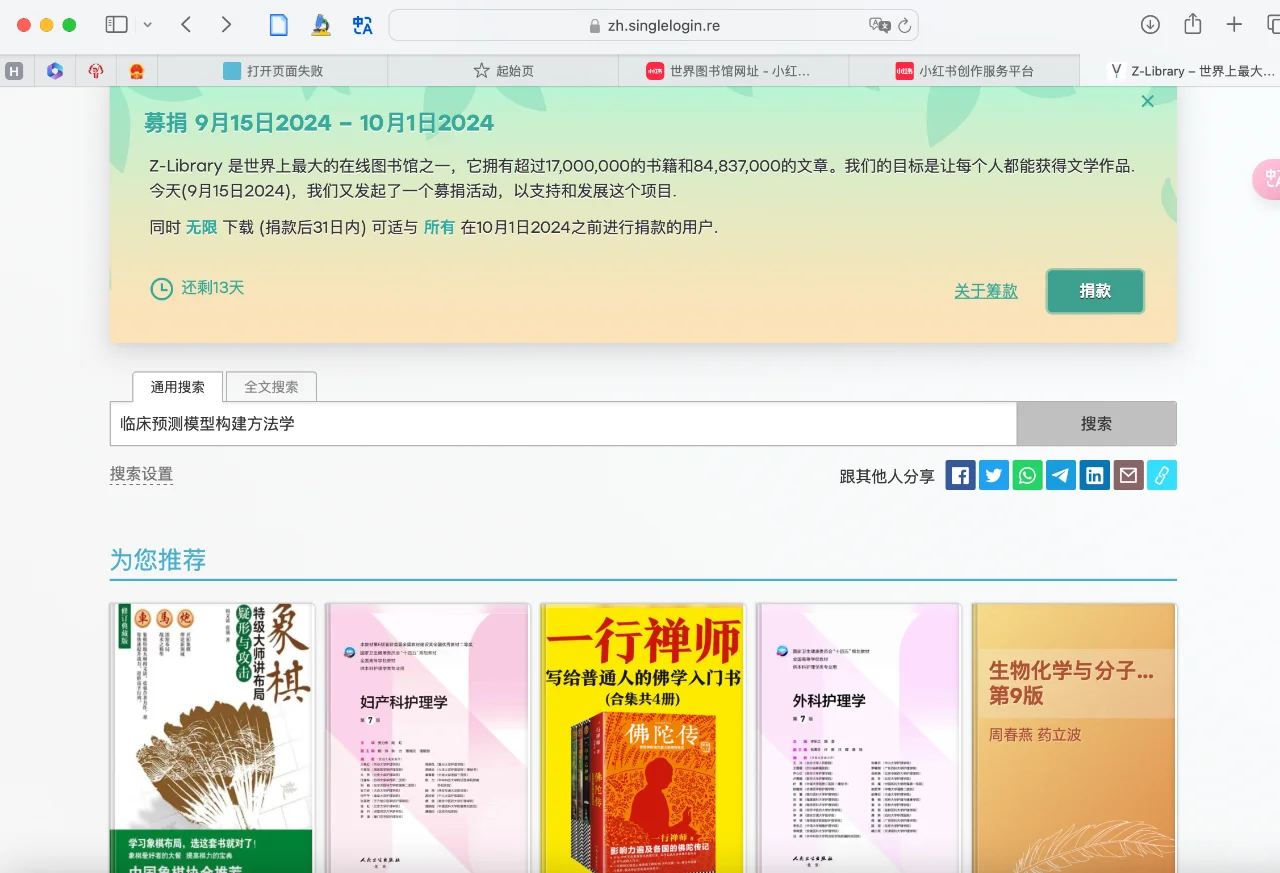
Task: Click the address bar showing zh.singlelogin.re
Action: (653, 25)
